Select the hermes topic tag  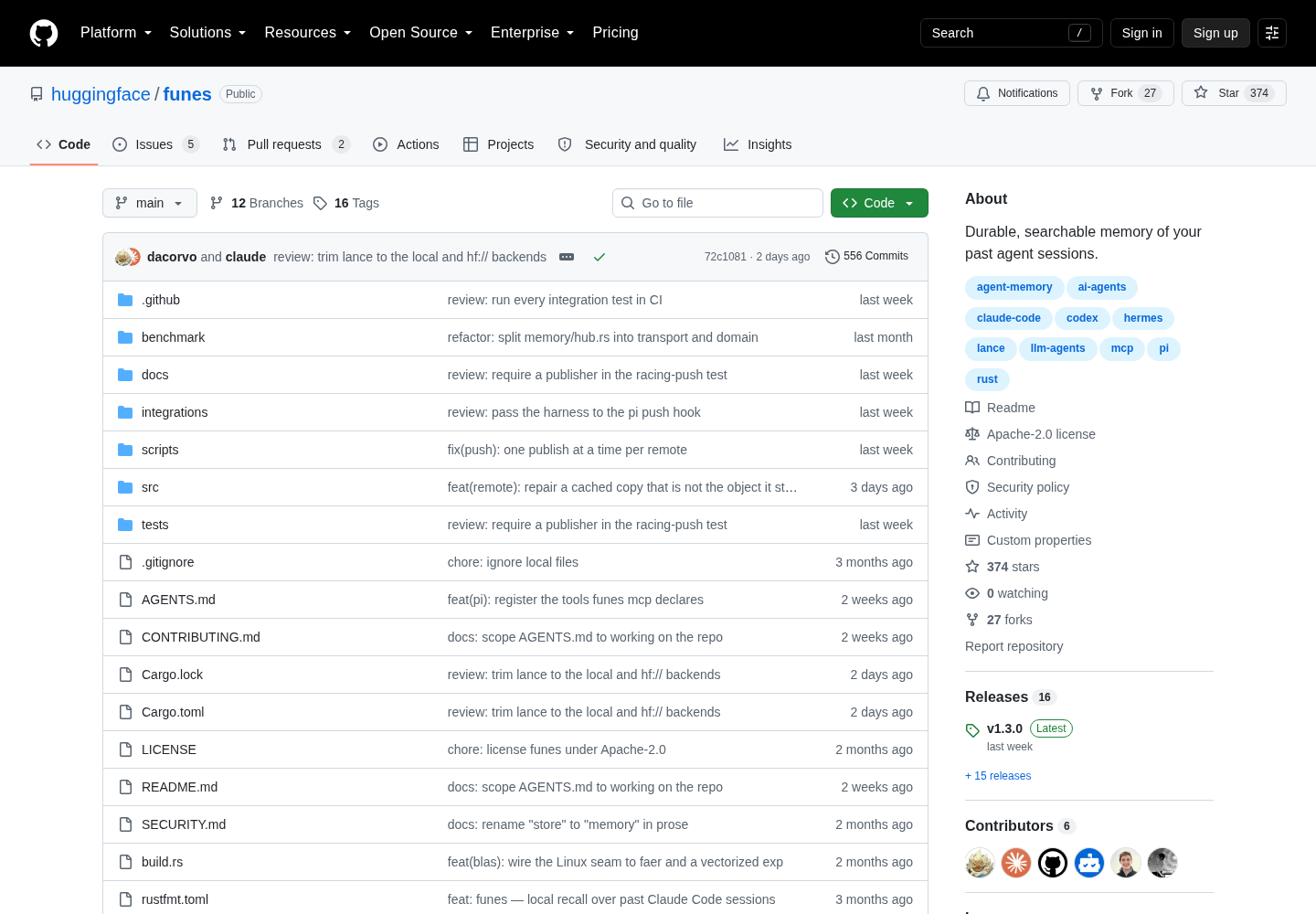click(1143, 318)
